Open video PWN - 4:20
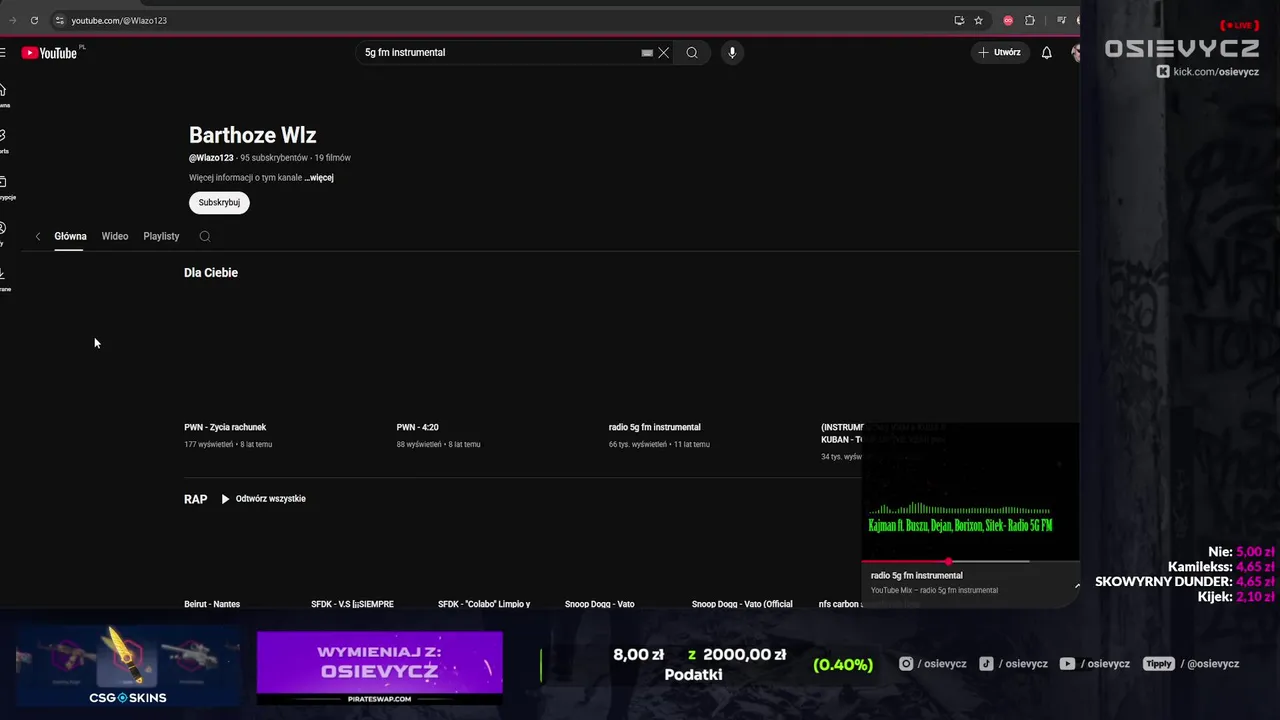Viewport: 1280px width, 720px height. [417, 427]
